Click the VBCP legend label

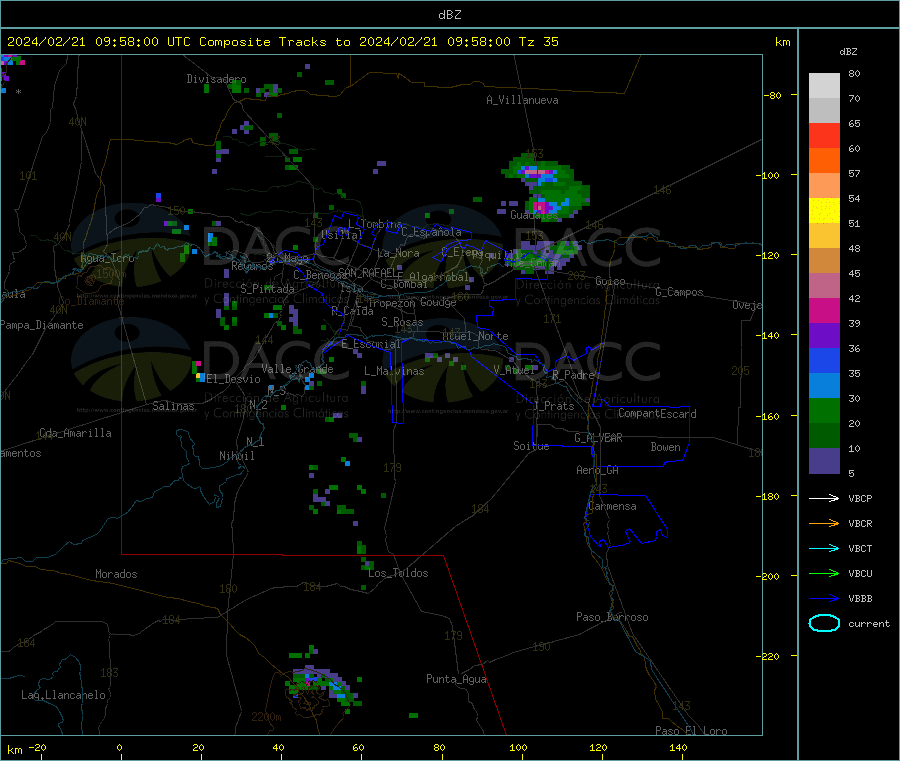pyautogui.click(x=860, y=499)
